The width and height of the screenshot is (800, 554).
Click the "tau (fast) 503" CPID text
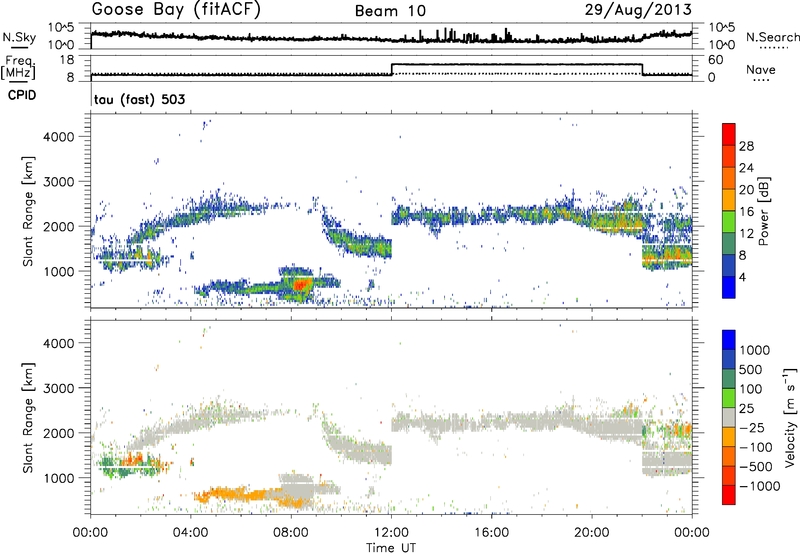click(139, 99)
